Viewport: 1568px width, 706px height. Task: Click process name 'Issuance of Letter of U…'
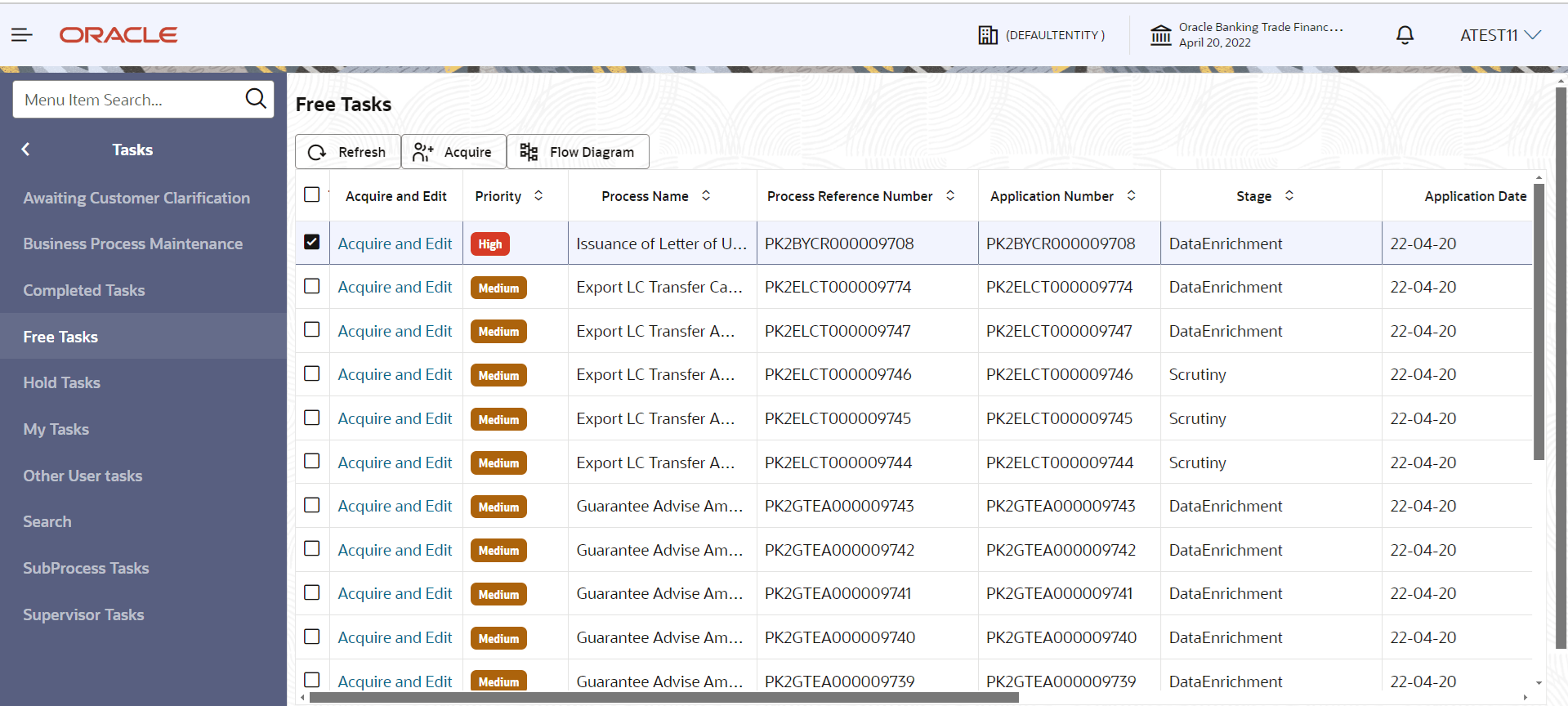click(662, 244)
